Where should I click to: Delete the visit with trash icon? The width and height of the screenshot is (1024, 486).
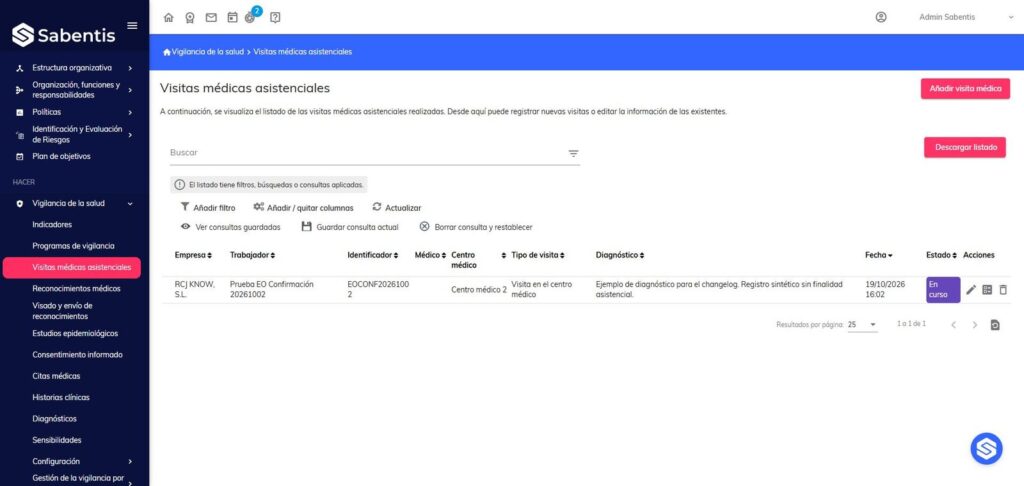coord(1003,289)
